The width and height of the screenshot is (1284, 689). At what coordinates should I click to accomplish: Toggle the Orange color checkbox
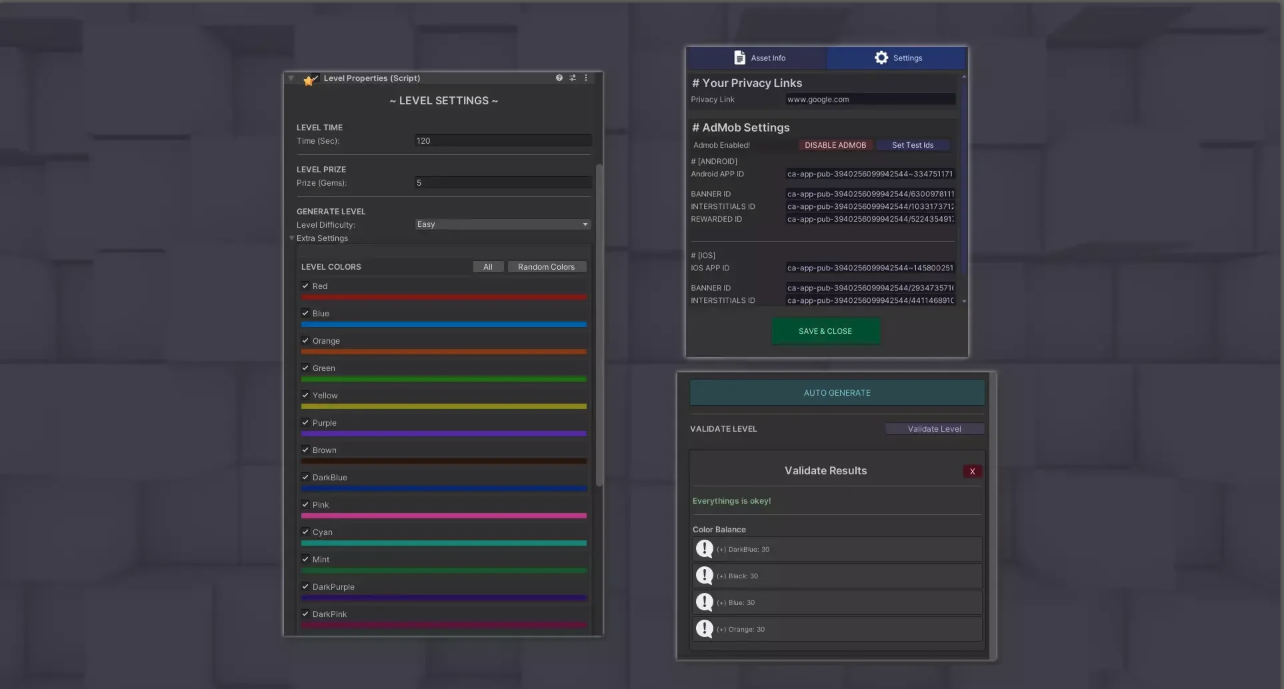point(305,341)
